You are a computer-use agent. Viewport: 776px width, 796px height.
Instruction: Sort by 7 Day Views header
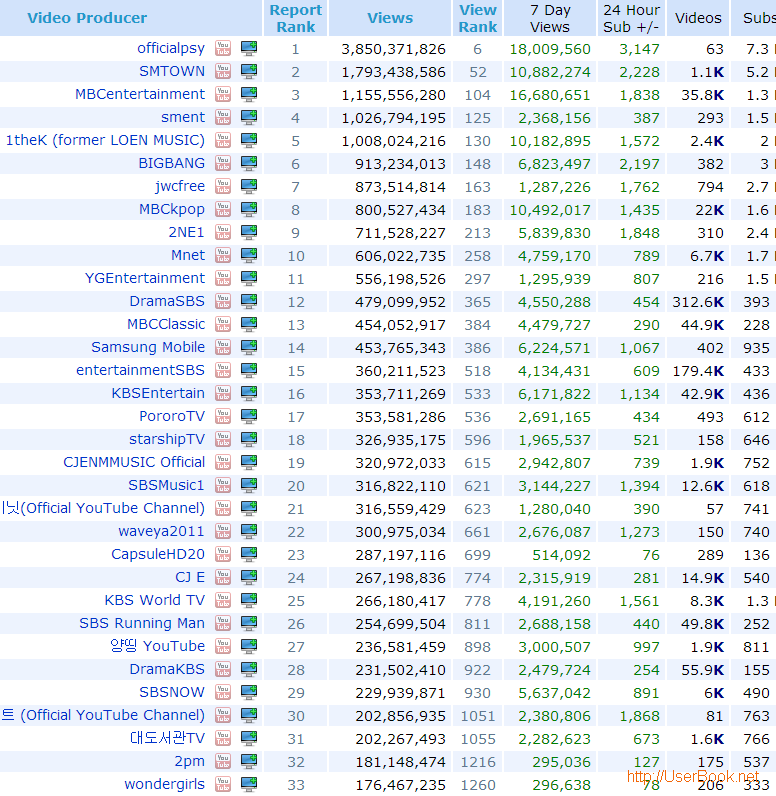tap(550, 18)
